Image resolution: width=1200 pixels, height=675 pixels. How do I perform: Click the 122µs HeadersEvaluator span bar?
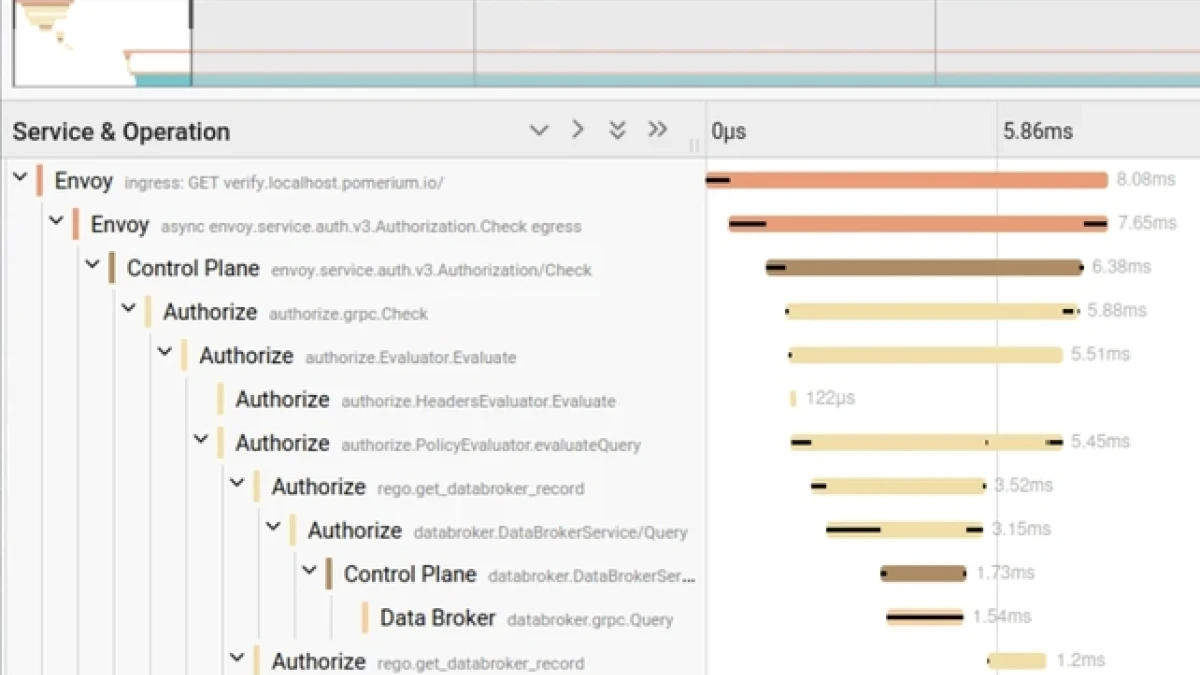coord(793,398)
